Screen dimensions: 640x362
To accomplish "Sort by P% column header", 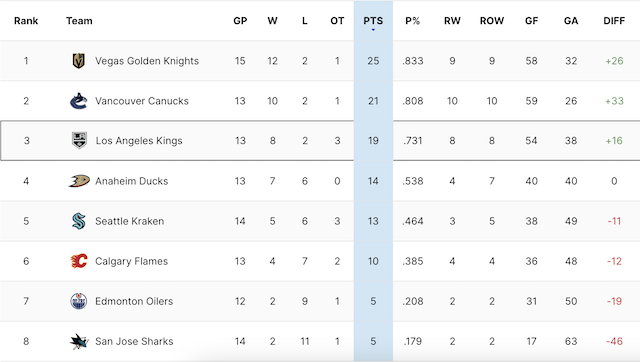I will [x=412, y=20].
